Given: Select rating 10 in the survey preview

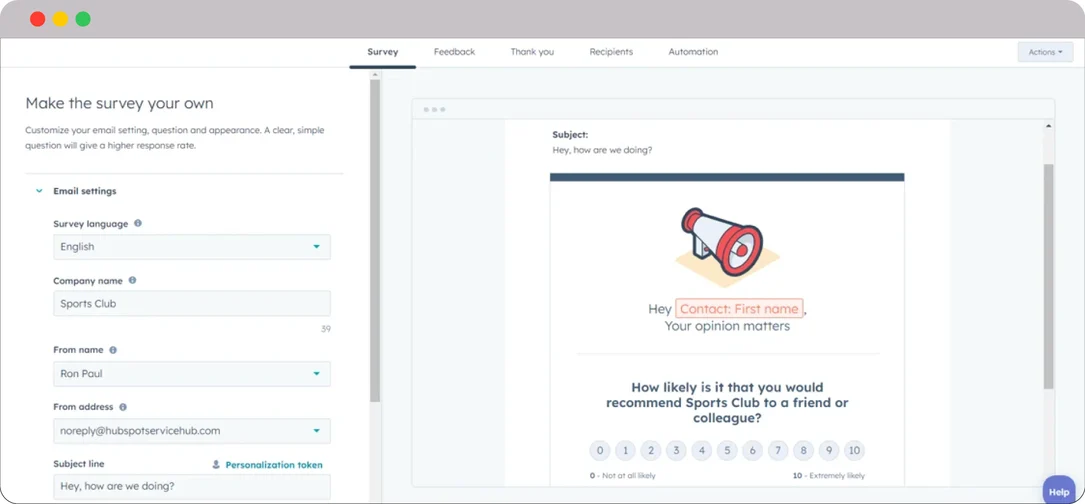Looking at the screenshot, I should pos(855,451).
